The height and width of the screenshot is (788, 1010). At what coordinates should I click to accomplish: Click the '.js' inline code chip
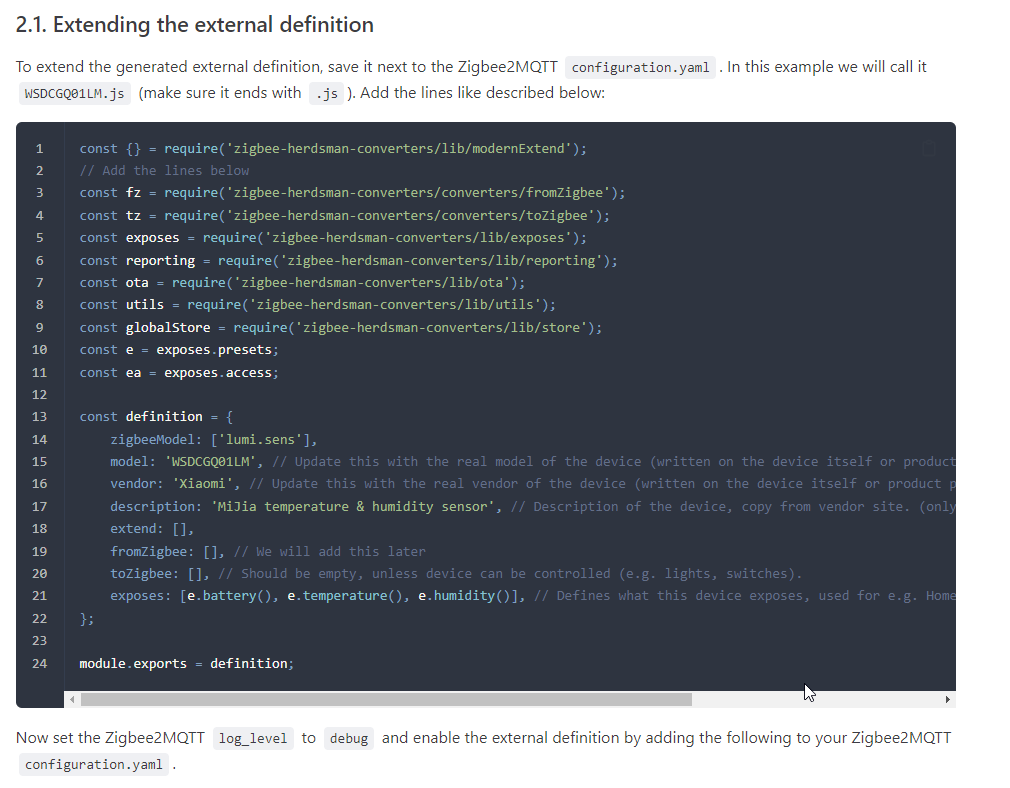(323, 94)
